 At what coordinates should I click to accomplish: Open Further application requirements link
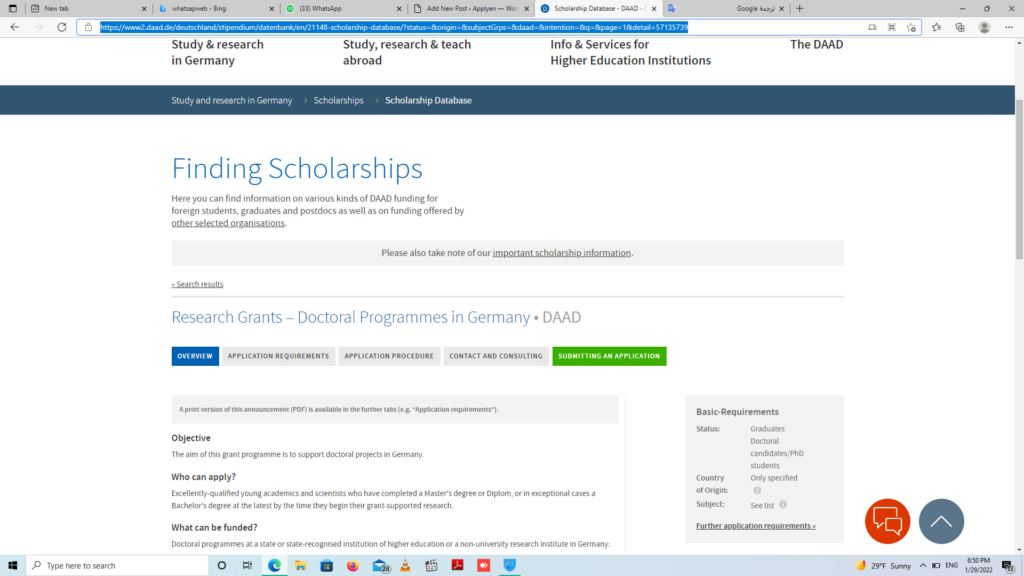point(756,526)
